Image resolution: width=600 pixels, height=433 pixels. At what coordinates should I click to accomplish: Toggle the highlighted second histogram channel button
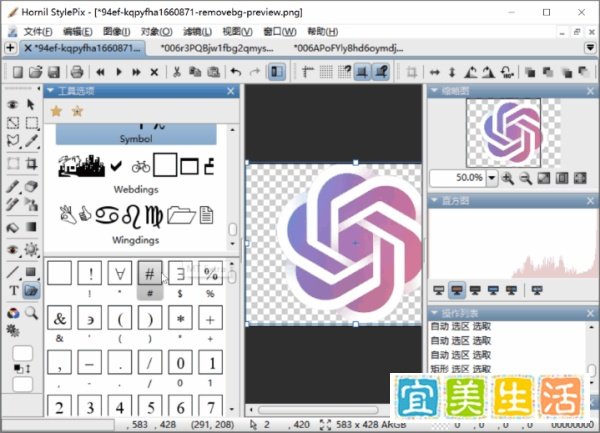coord(457,290)
